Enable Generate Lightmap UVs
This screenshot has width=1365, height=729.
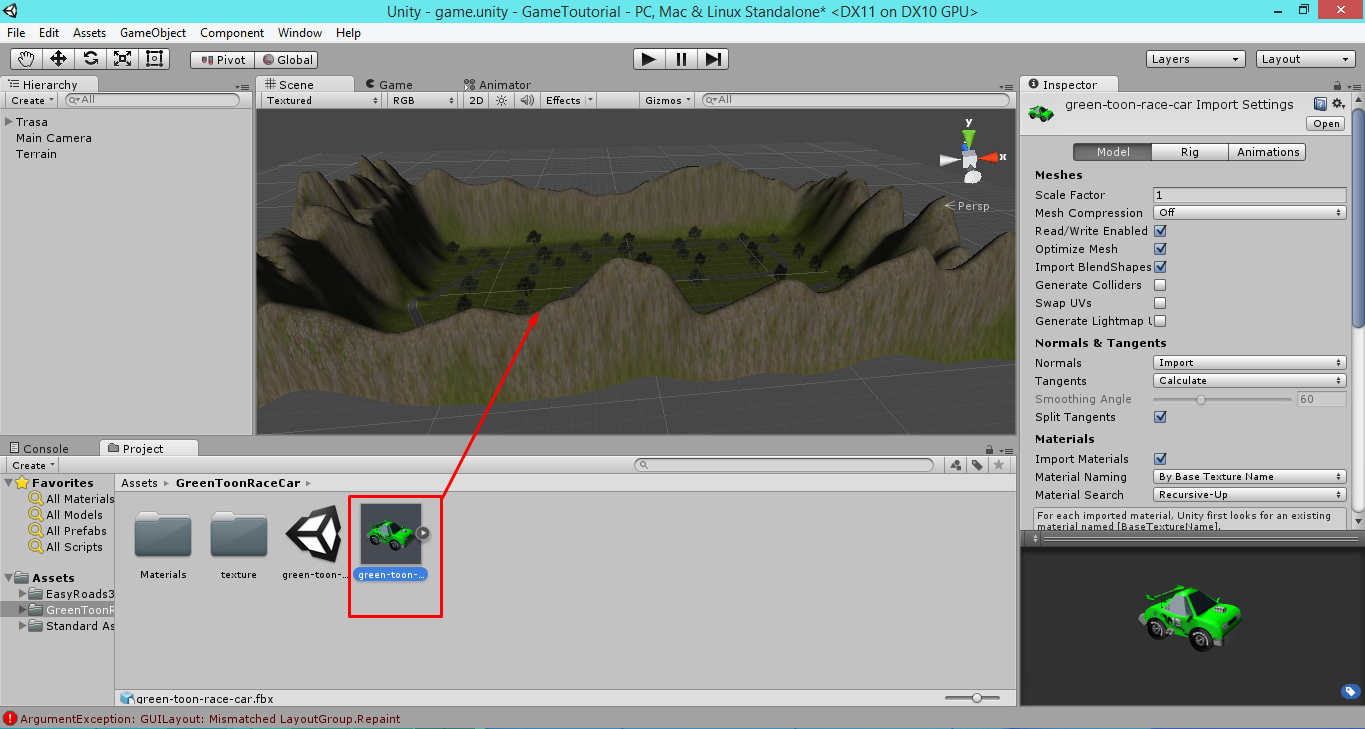[x=1160, y=321]
